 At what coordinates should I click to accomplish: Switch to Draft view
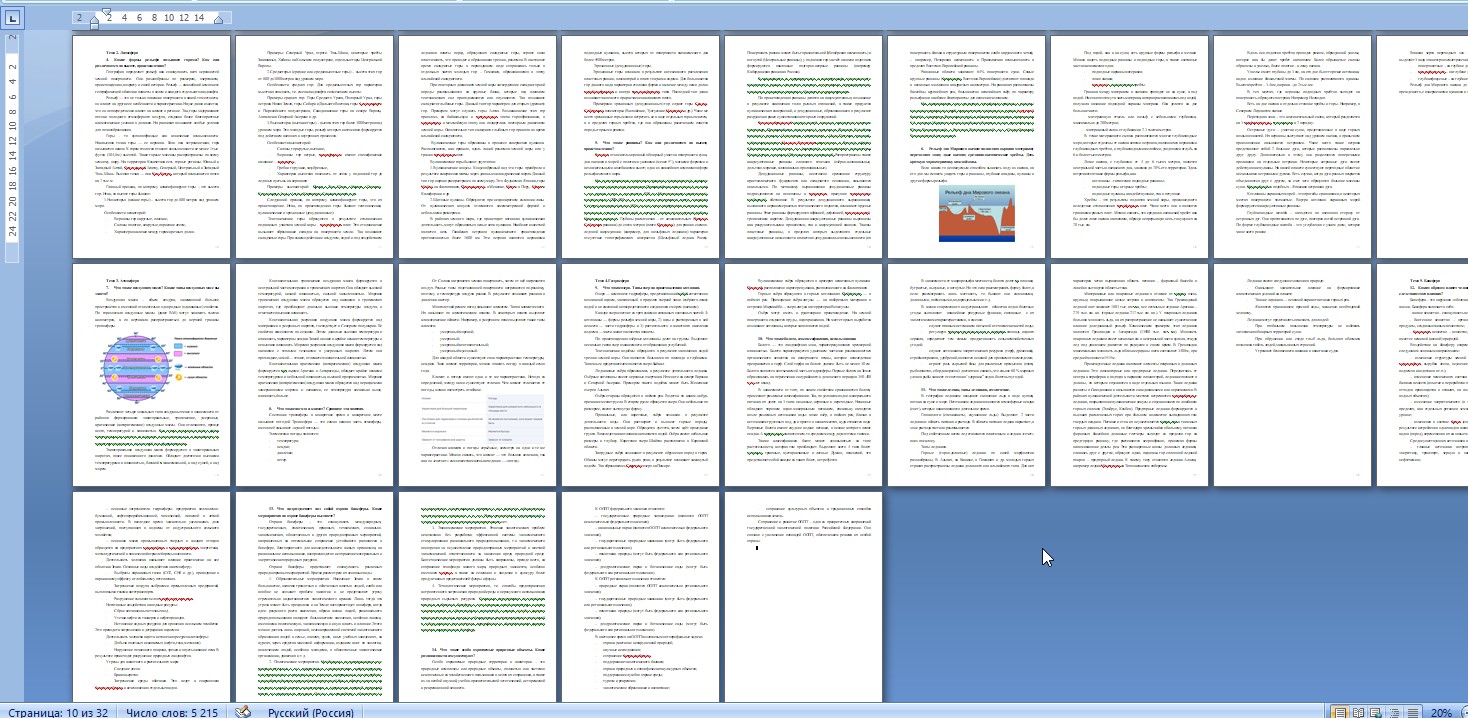(1412, 712)
